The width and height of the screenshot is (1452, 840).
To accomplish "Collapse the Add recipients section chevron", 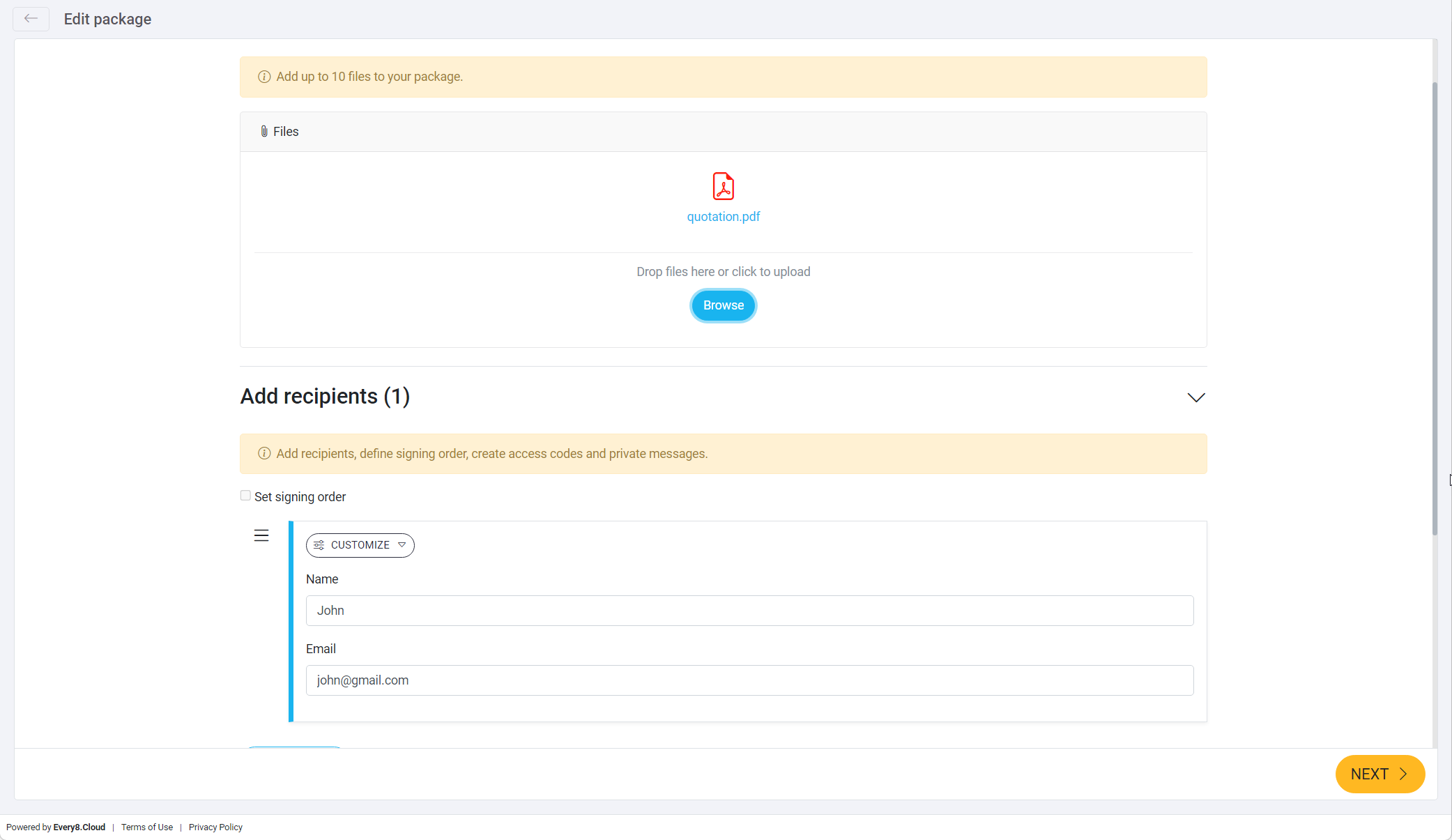I will (x=1195, y=397).
